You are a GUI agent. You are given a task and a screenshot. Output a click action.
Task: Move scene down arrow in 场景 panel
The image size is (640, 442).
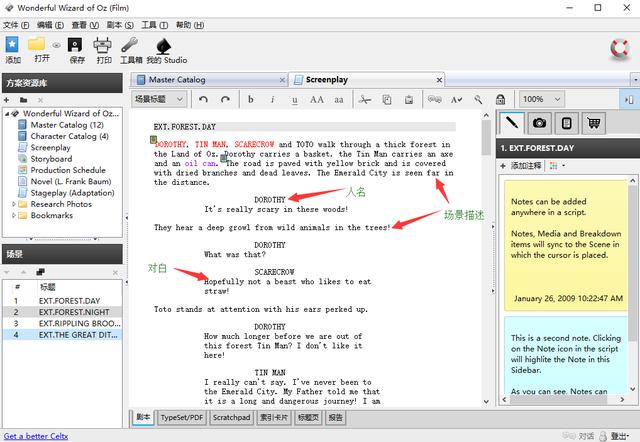click(x=7, y=272)
